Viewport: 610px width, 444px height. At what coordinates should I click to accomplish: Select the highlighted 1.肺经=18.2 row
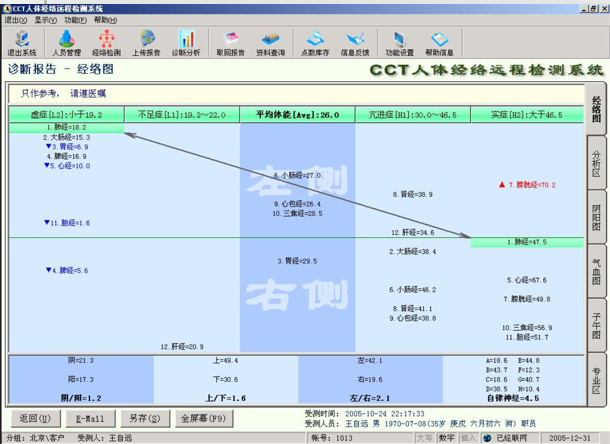pos(66,128)
